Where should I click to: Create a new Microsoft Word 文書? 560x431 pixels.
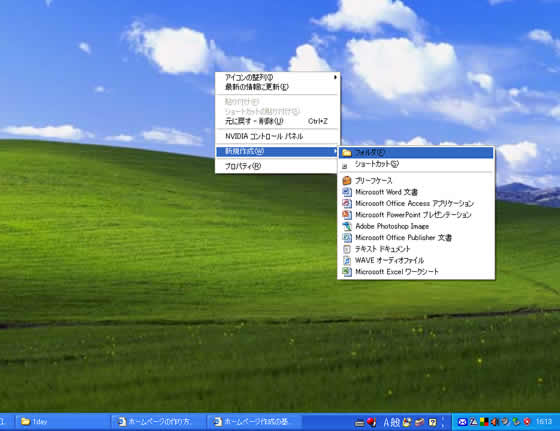click(416, 192)
